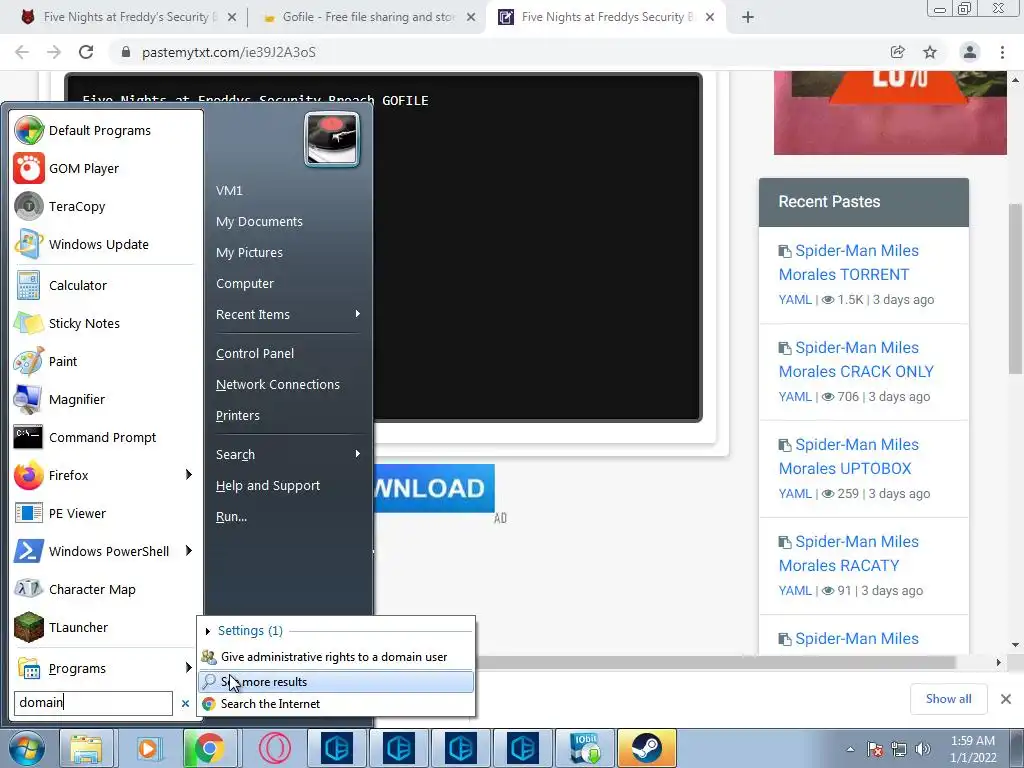Reload the current page
Screen dimensions: 1024x768
86,52
